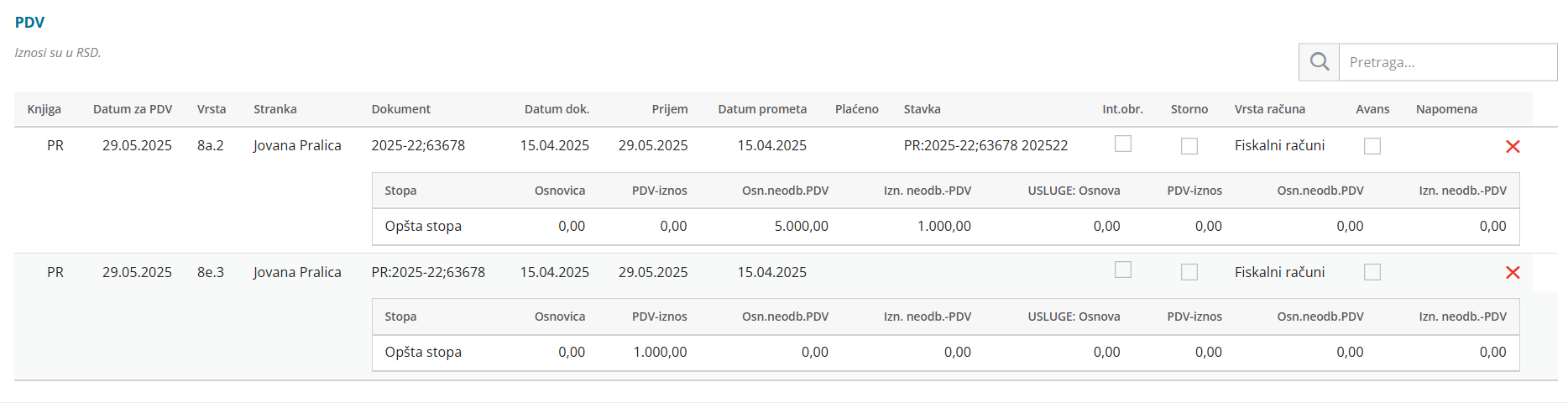Viewport: 1568px width, 403px height.
Task: Select Jovana Pralica in first row
Action: [x=297, y=145]
